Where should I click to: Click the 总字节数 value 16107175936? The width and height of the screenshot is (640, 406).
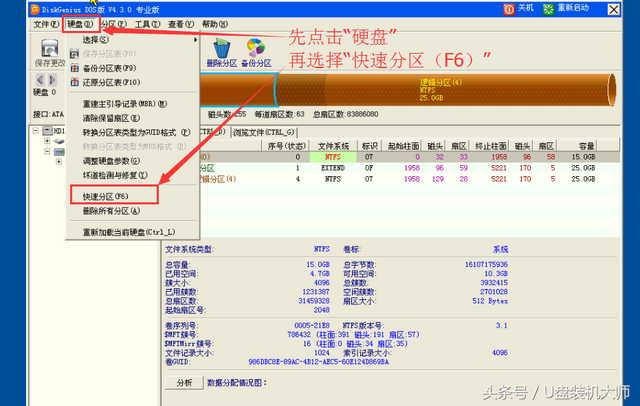486,264
